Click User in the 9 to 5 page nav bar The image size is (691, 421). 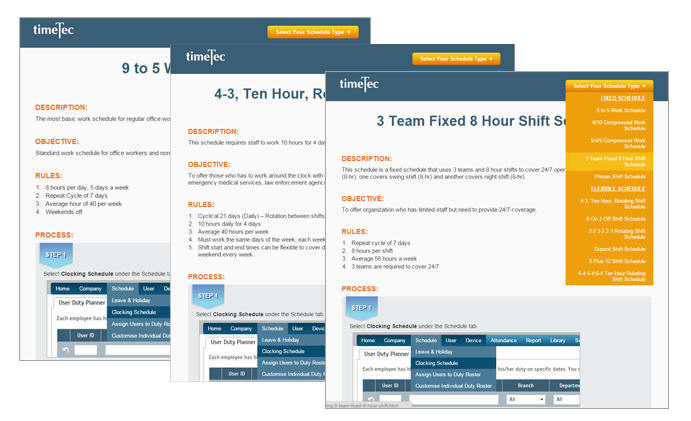point(149,288)
